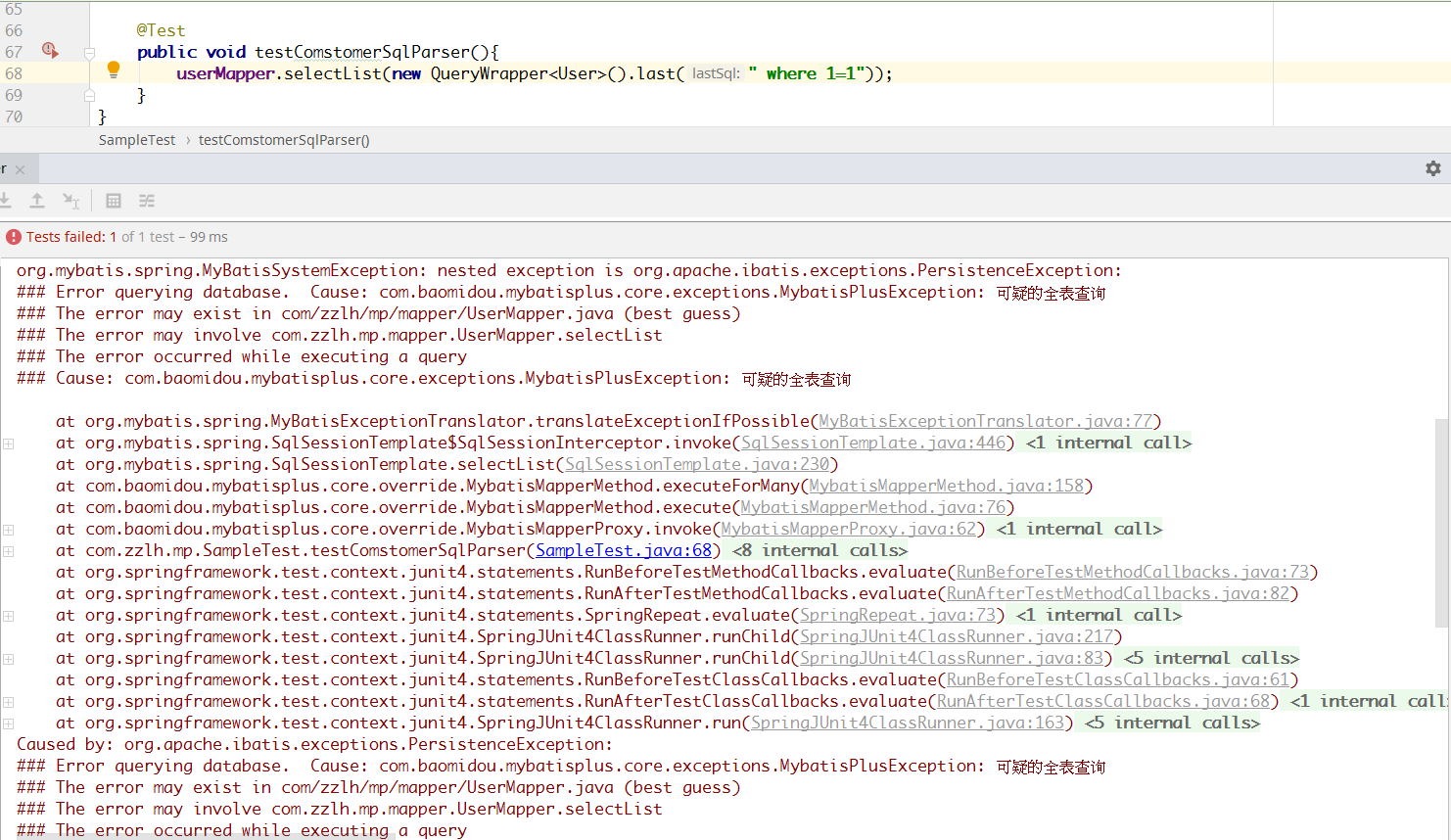The image size is (1451, 840).
Task: Click QueryWrapper<User> in the code editor
Action: 518,73
